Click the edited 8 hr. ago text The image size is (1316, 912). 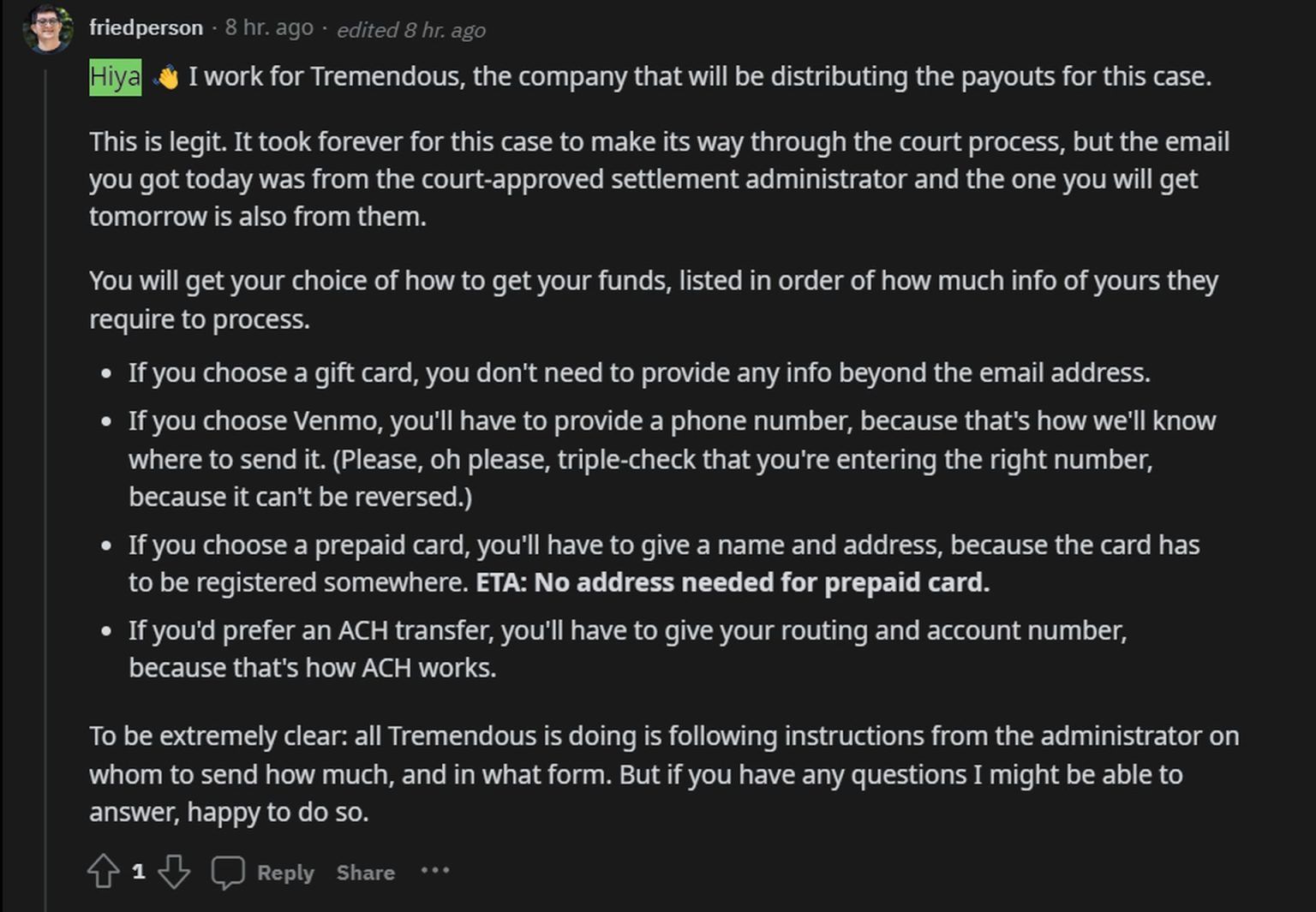(x=410, y=29)
